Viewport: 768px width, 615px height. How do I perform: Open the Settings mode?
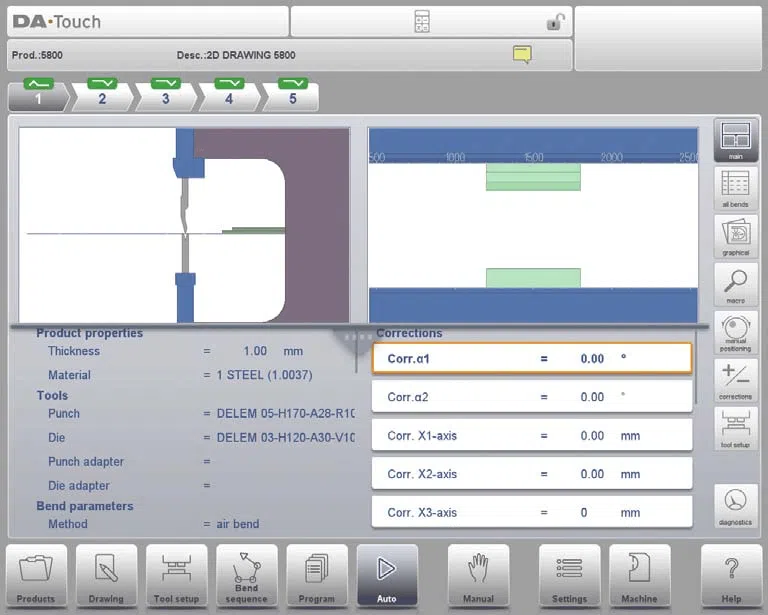[x=569, y=576]
